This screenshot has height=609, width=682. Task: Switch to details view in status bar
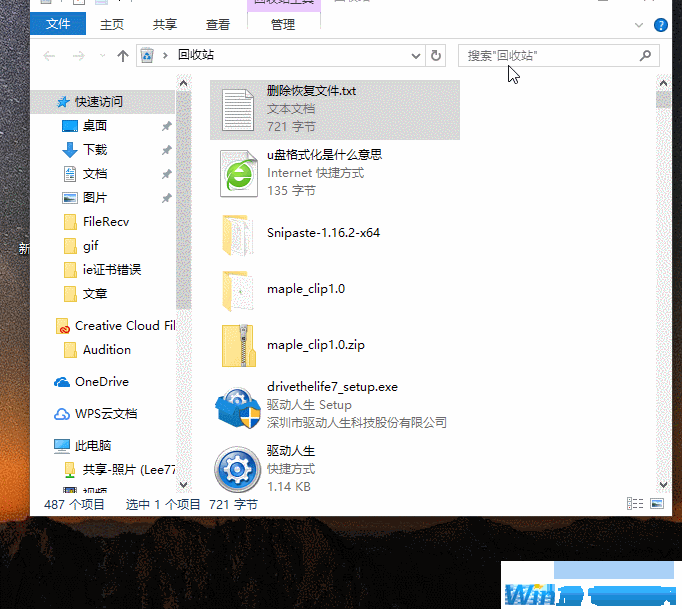point(634,504)
